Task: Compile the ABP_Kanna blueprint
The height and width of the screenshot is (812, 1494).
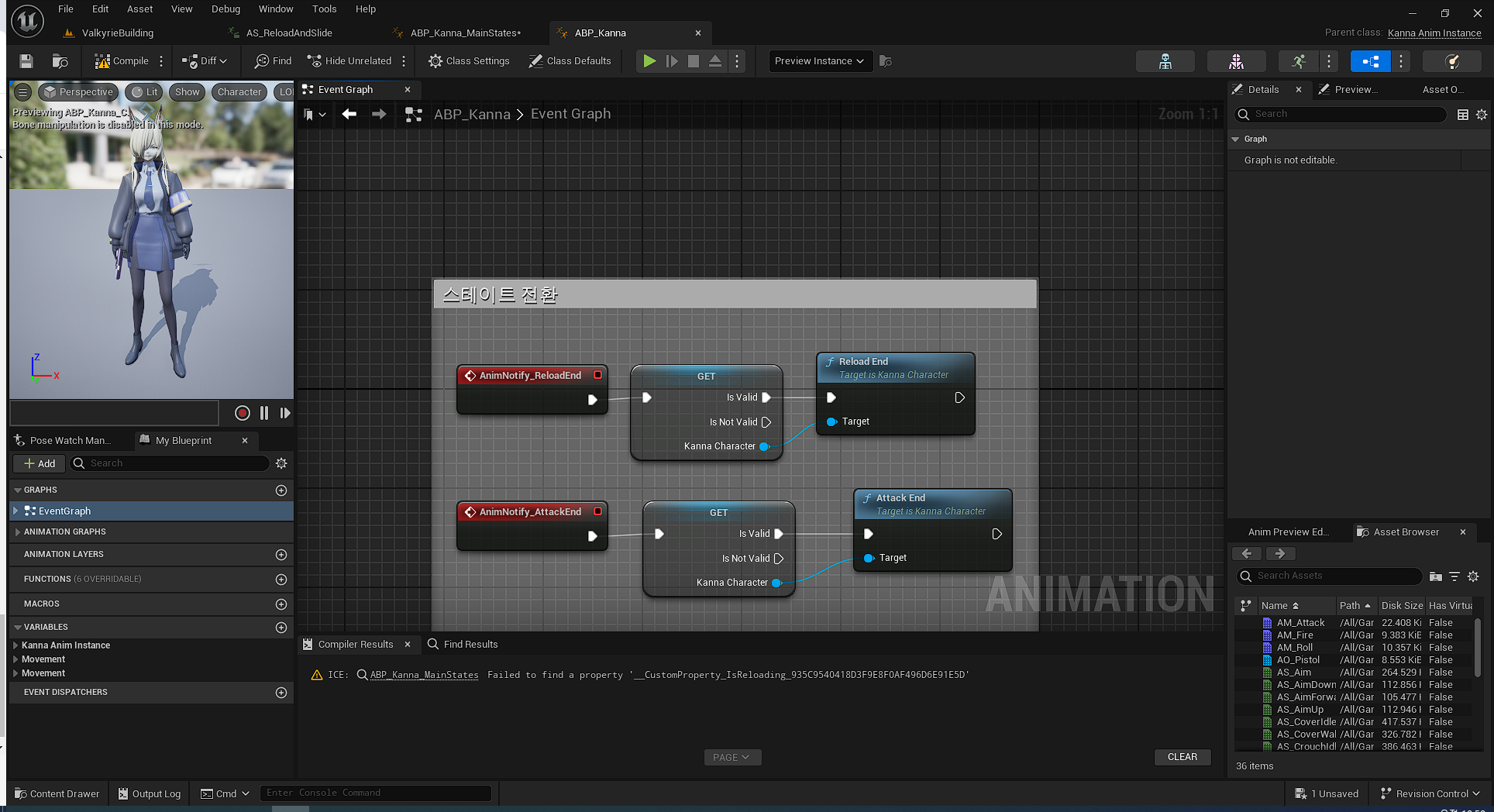Action: coord(122,61)
